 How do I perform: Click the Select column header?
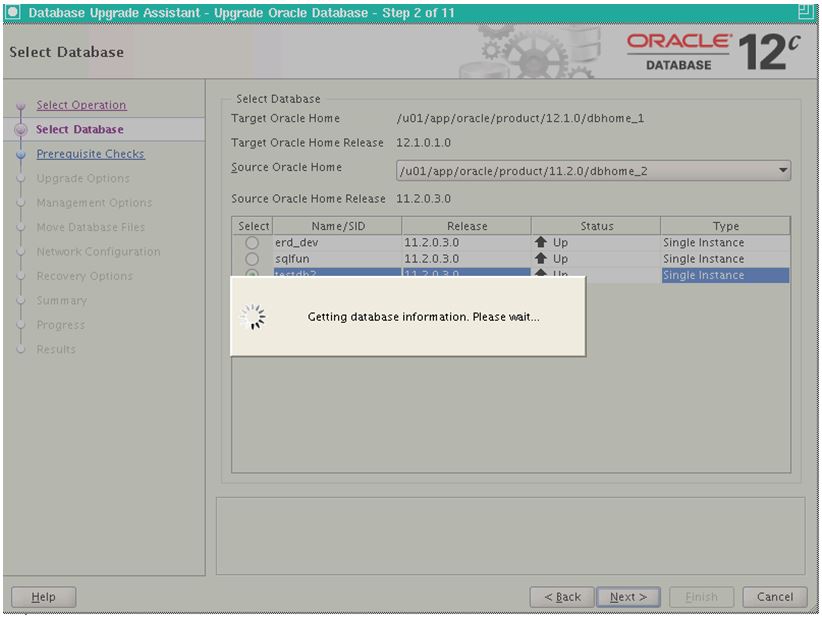[253, 226]
